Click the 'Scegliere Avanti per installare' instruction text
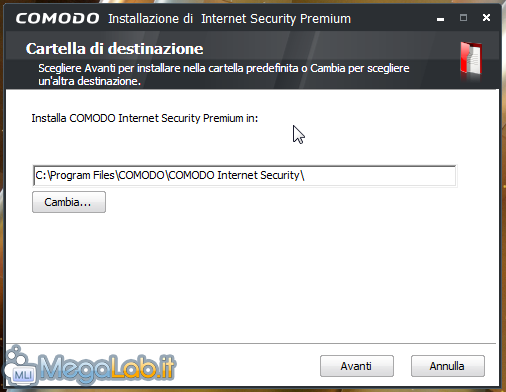 point(224,68)
